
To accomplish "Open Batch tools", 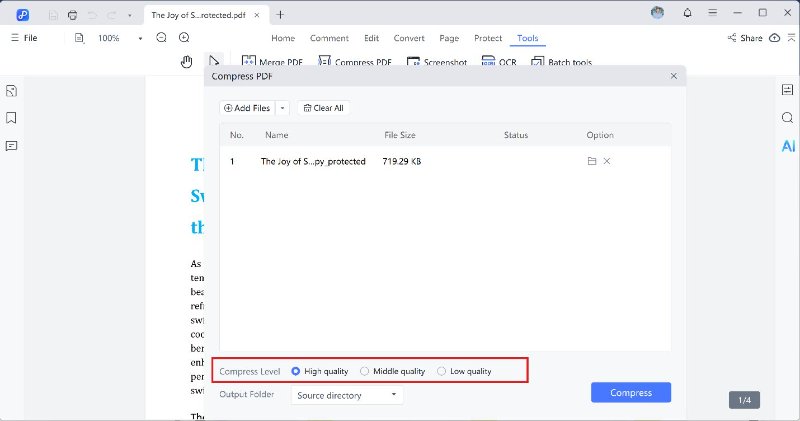I will pyautogui.click(x=561, y=62).
